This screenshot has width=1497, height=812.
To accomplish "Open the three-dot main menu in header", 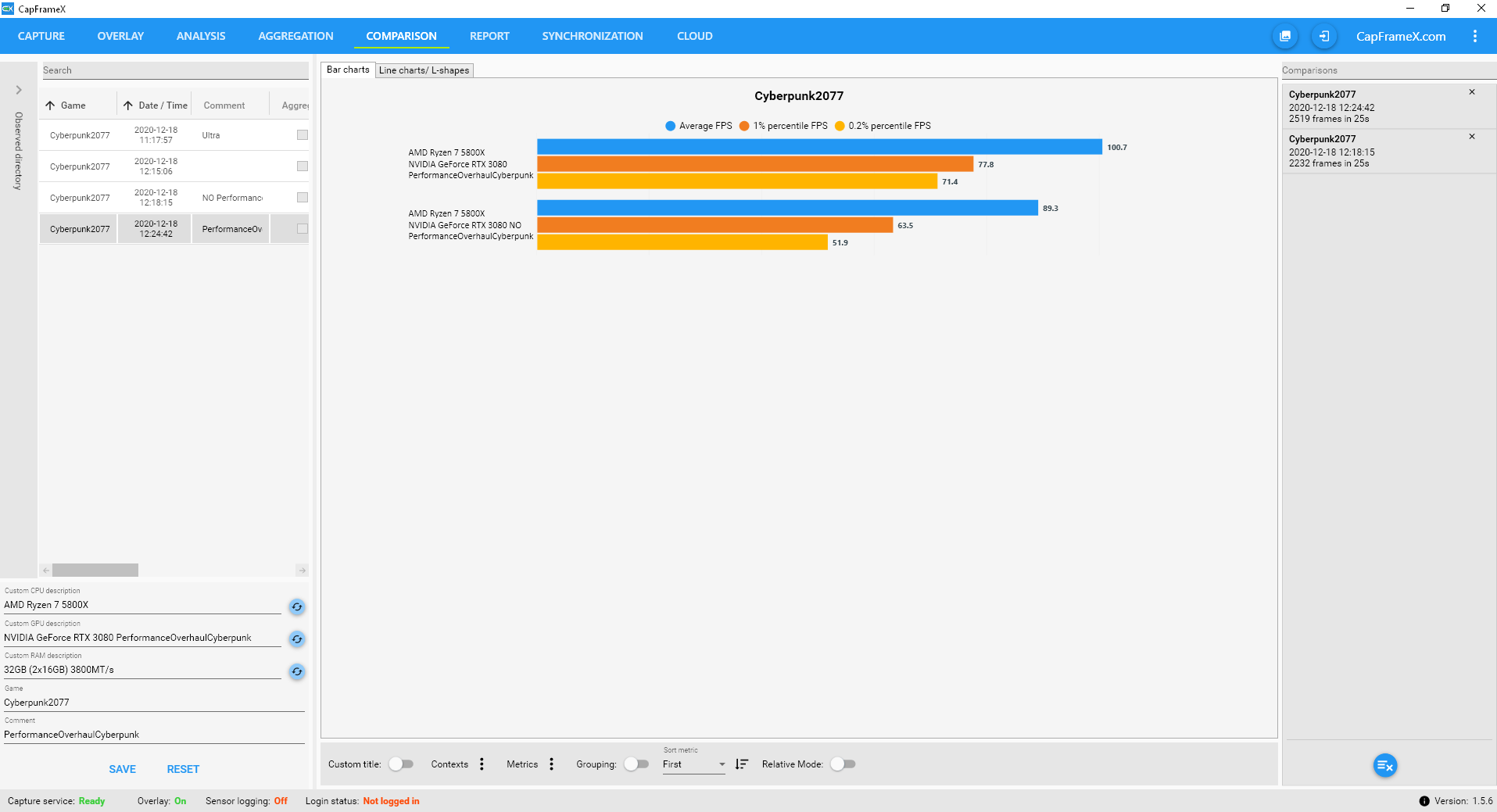I will tap(1475, 36).
